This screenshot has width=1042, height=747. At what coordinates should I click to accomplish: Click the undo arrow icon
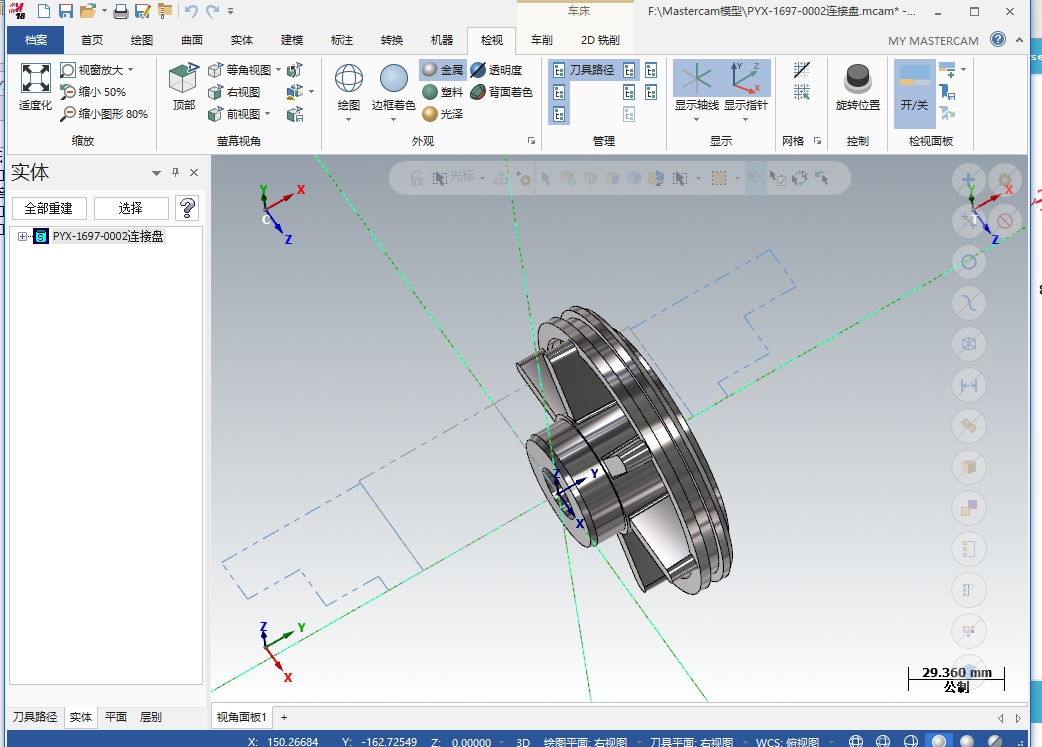[x=191, y=11]
